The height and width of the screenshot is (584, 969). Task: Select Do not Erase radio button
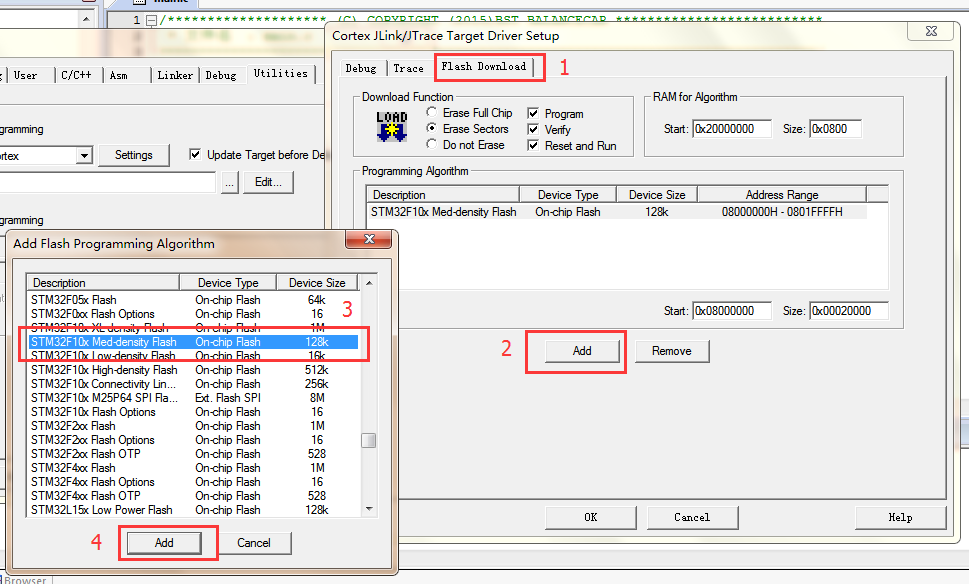(x=431, y=144)
